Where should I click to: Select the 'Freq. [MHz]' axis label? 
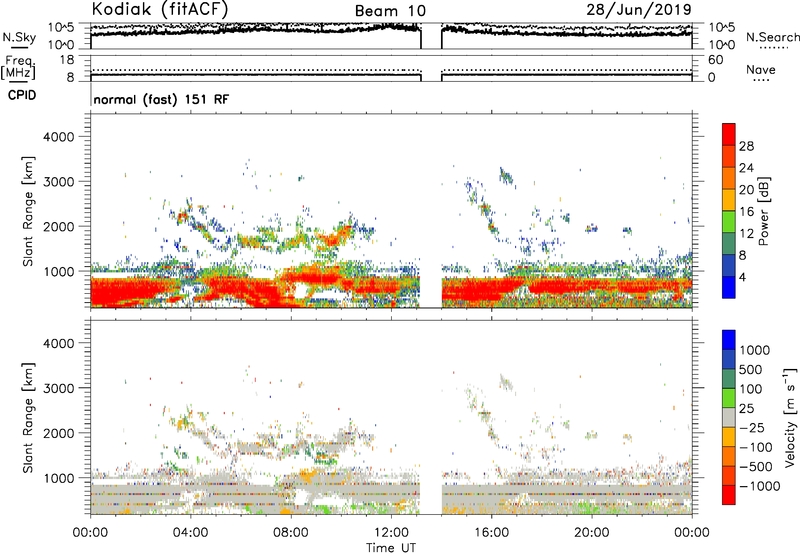click(18, 68)
